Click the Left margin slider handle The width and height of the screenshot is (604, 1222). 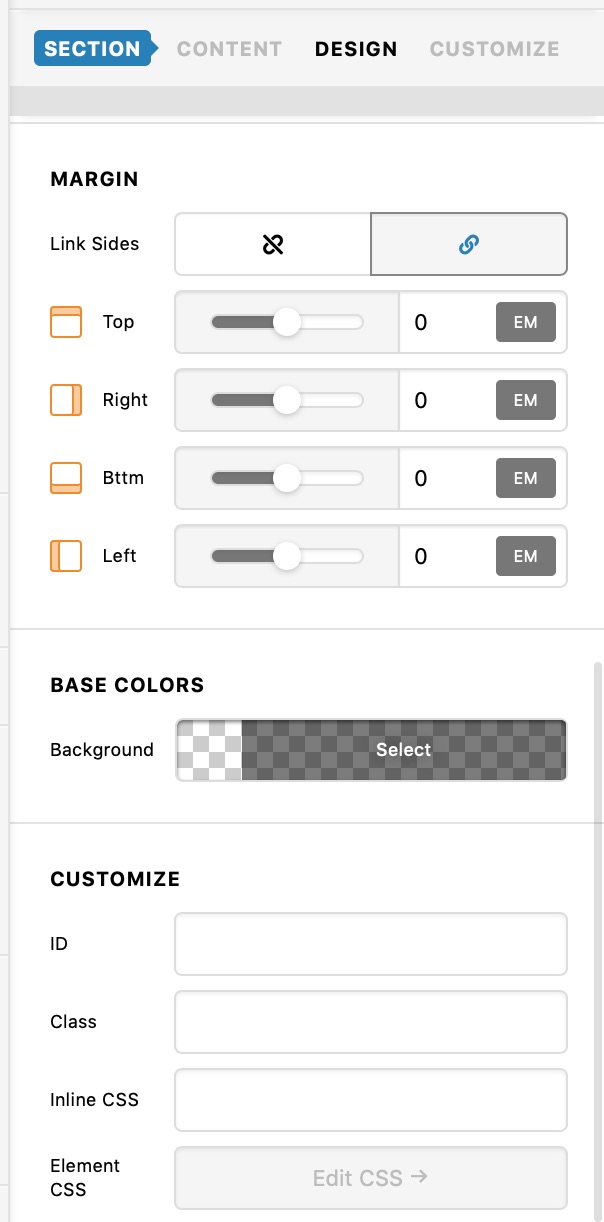click(287, 556)
